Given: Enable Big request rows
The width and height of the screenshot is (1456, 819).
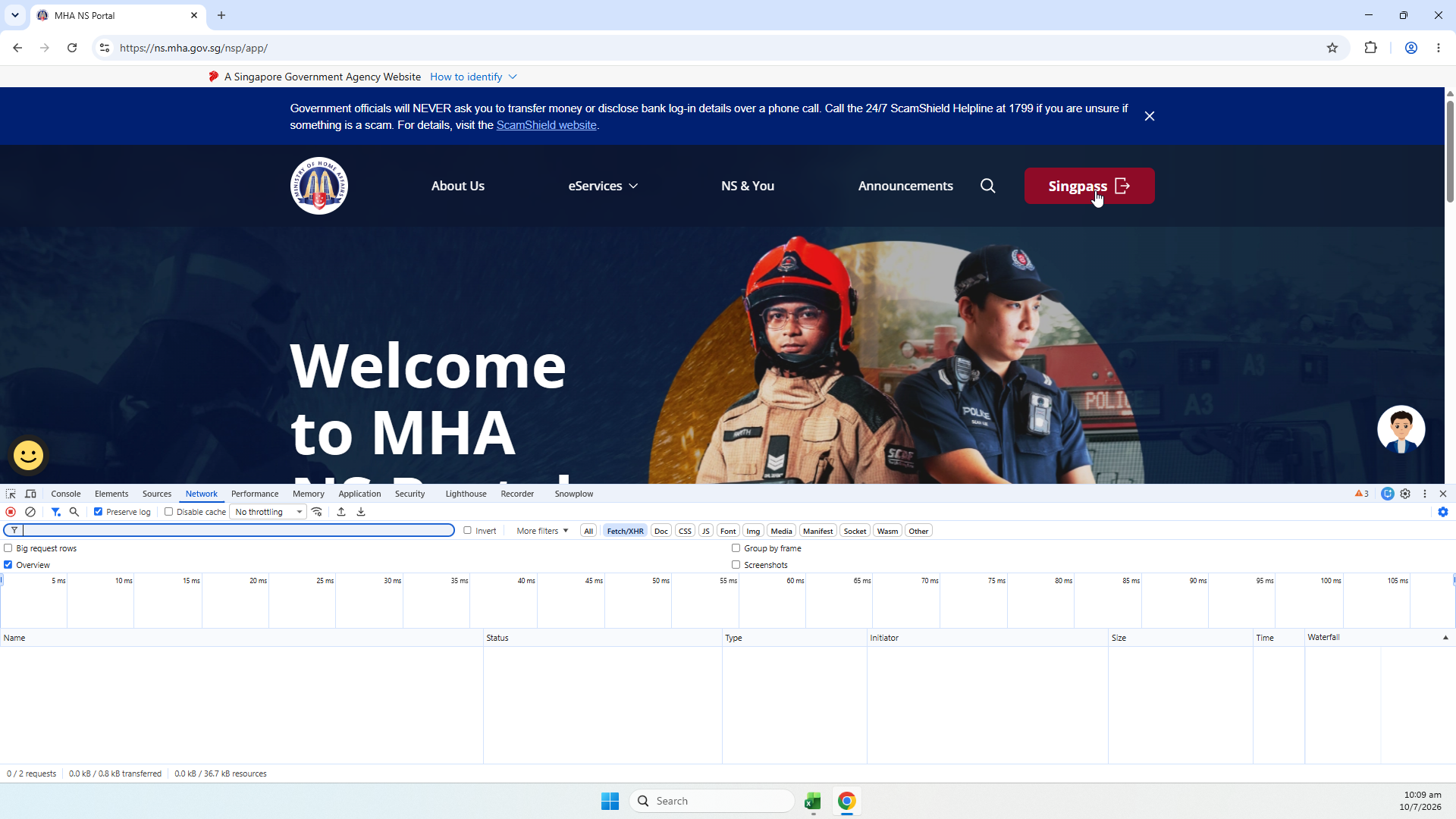Looking at the screenshot, I should click(x=8, y=548).
